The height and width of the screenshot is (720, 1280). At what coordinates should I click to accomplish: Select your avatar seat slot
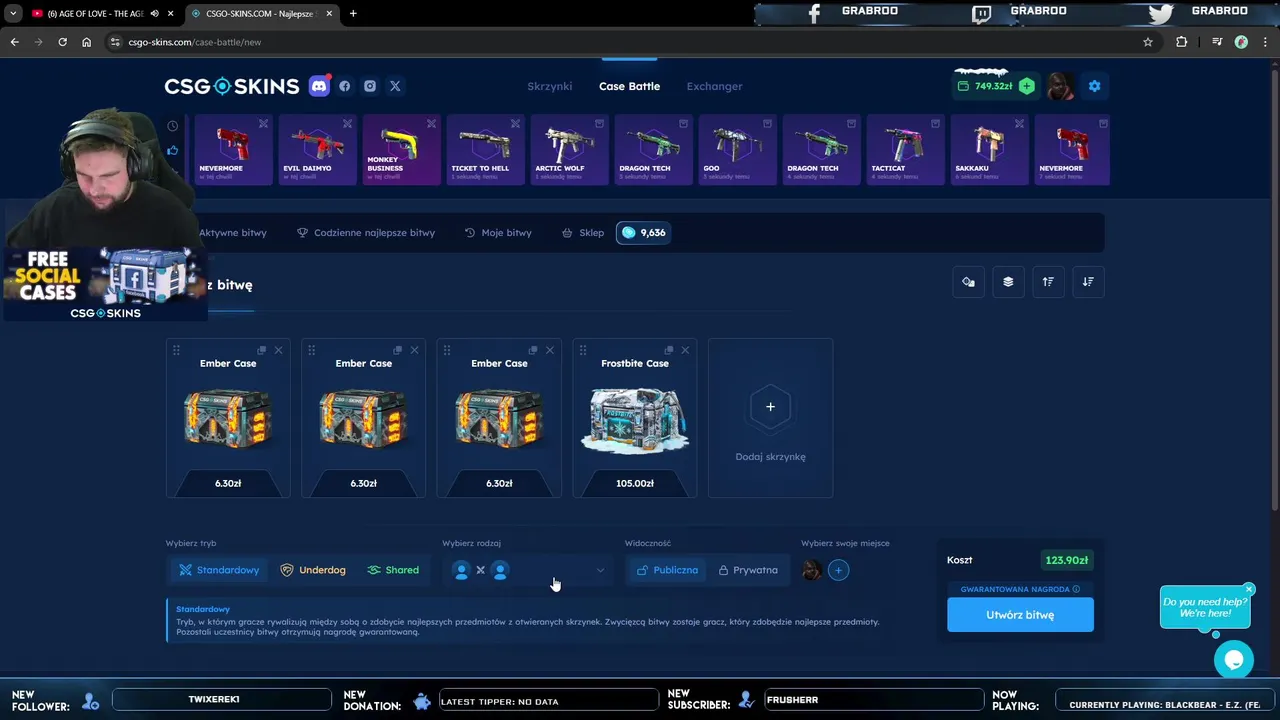pos(812,570)
